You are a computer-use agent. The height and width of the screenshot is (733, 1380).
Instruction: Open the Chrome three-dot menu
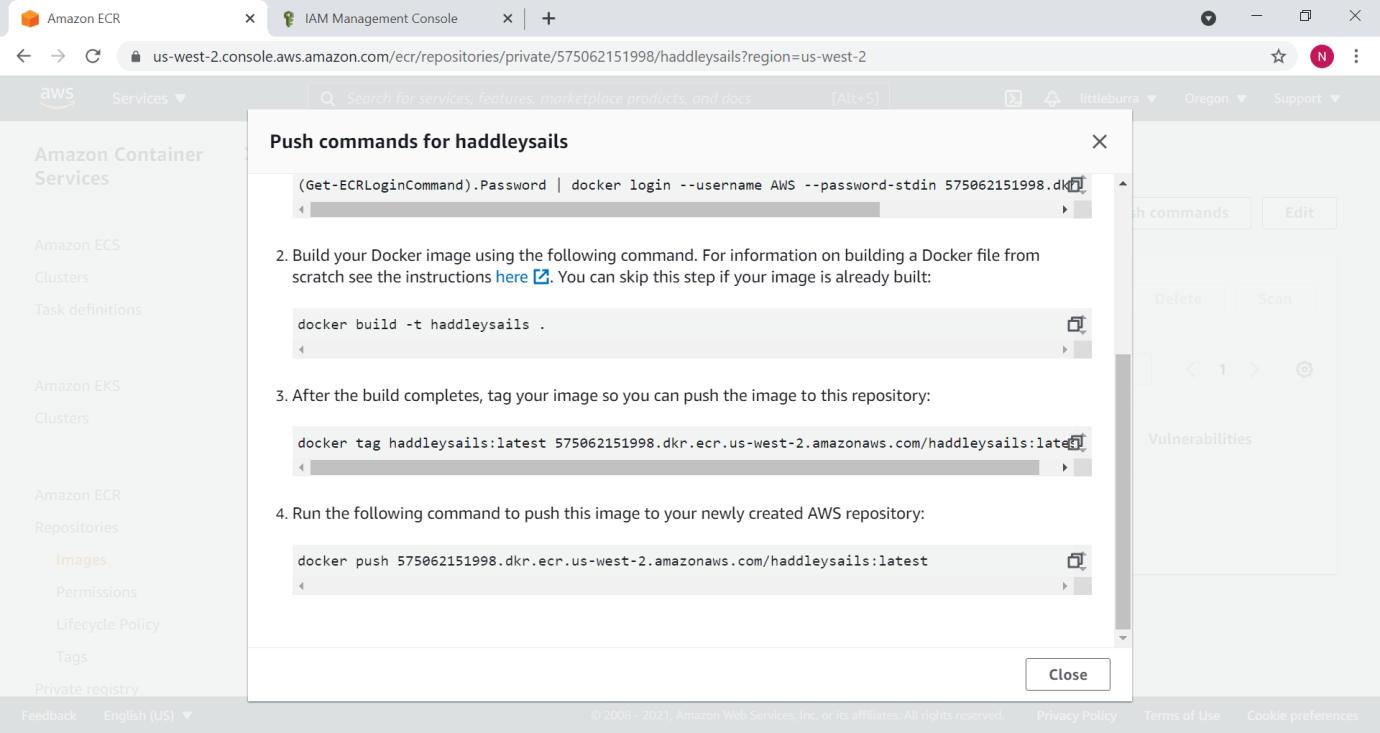[x=1356, y=56]
